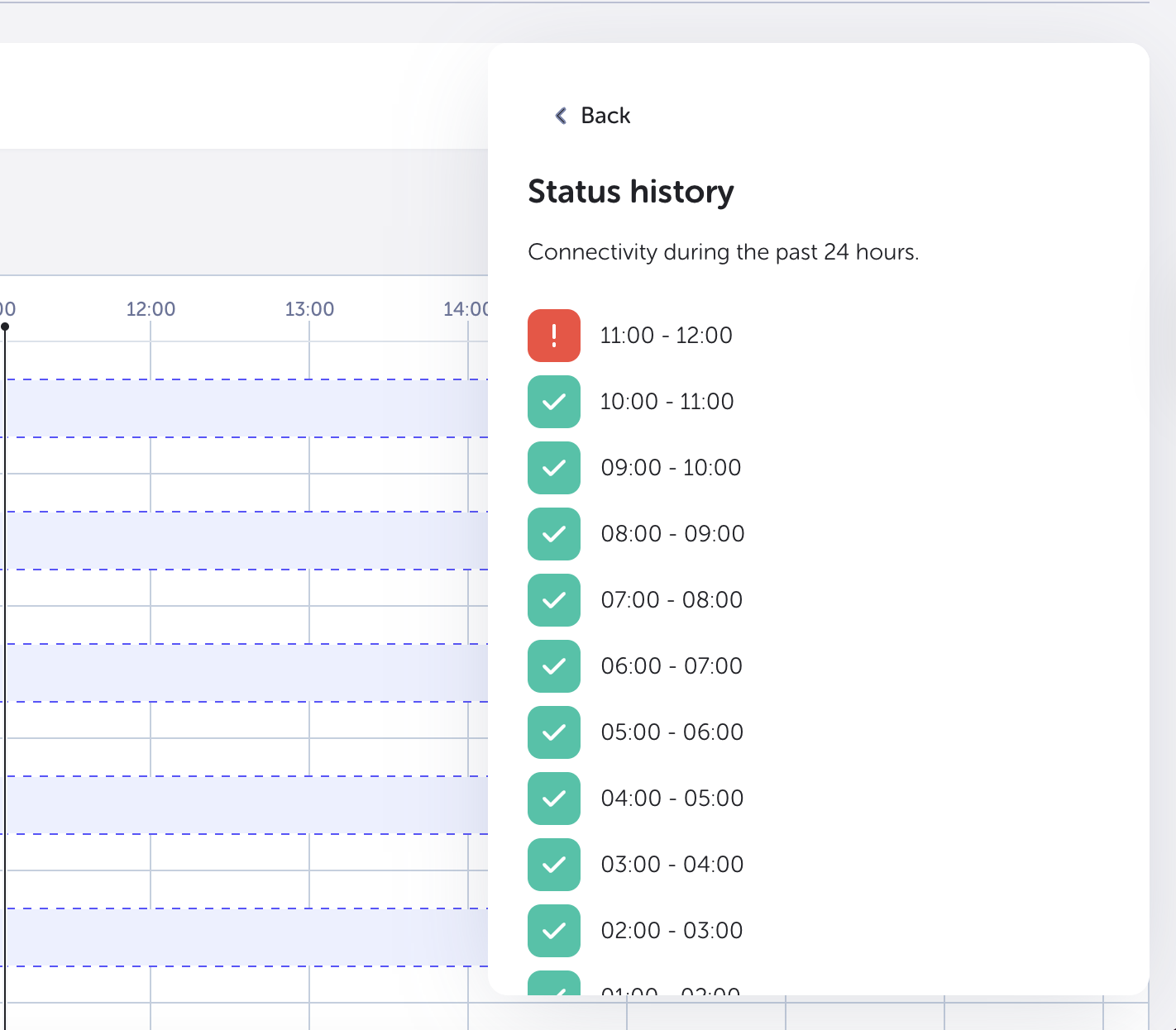
Task: Click the Status history heading
Action: tap(631, 192)
